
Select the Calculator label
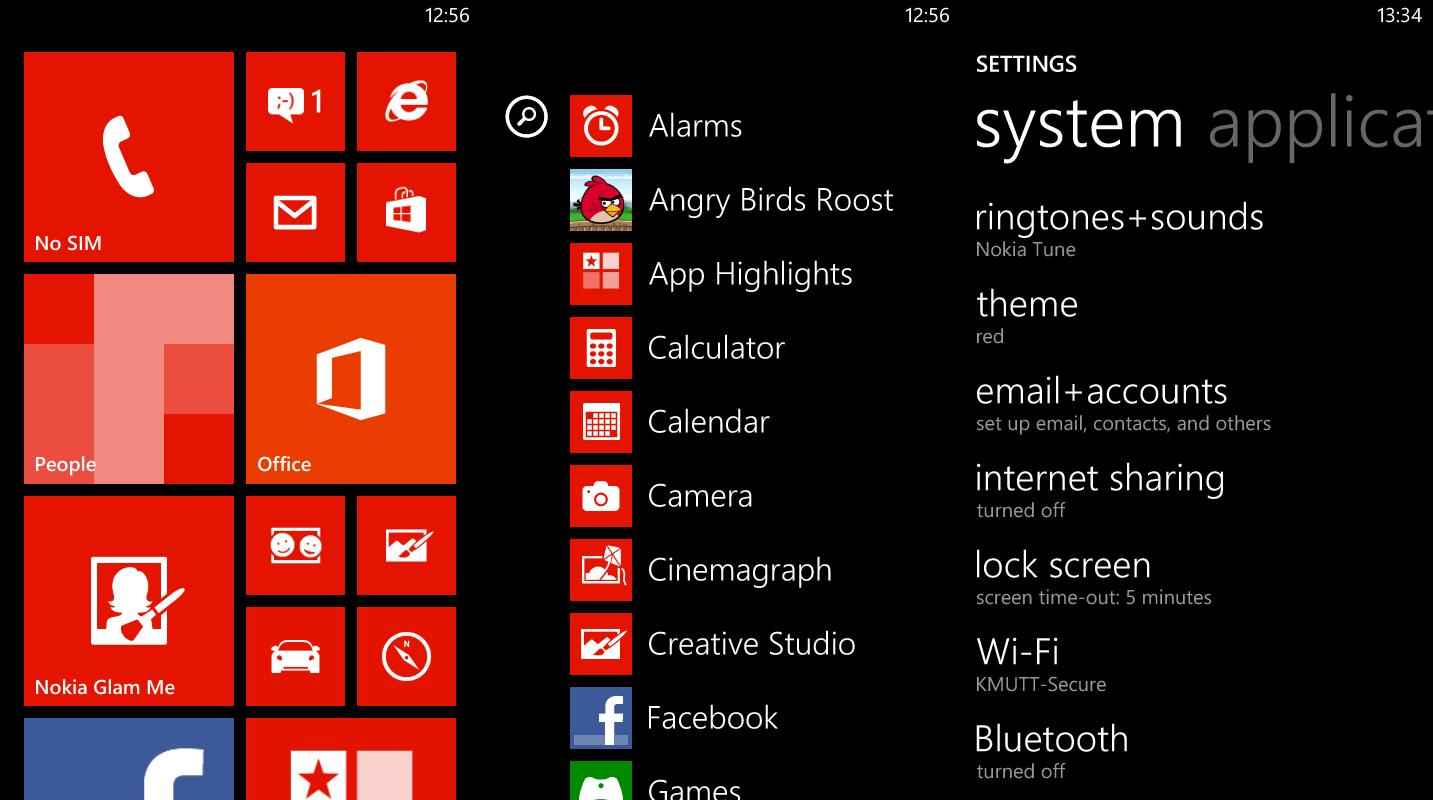(716, 348)
